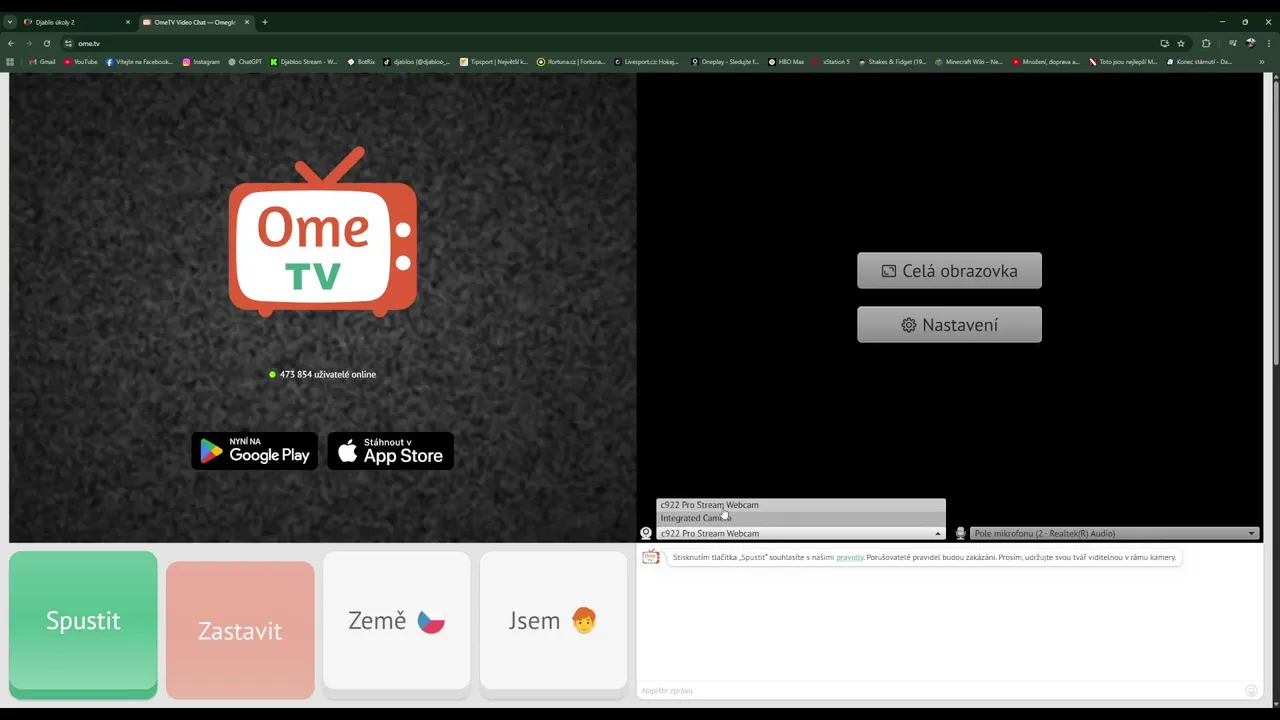The height and width of the screenshot is (720, 1280).
Task: Open the Shakes & Fidget bookmark
Action: [892, 62]
